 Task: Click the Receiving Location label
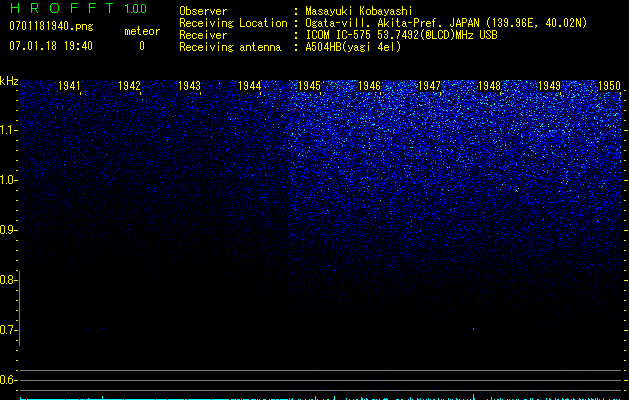point(233,23)
